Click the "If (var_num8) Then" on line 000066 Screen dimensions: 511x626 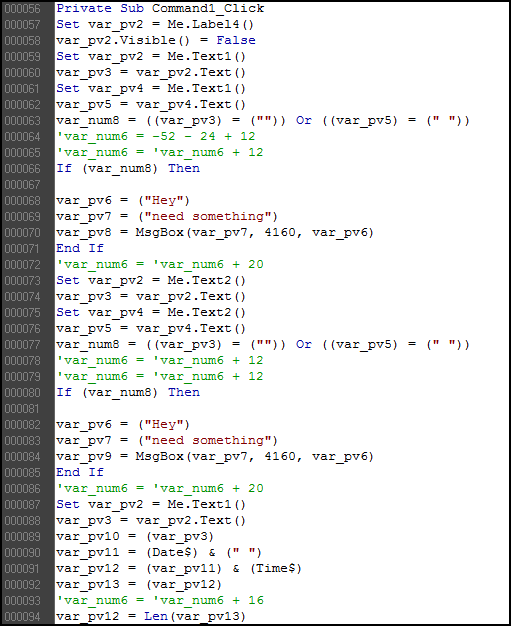(x=128, y=168)
